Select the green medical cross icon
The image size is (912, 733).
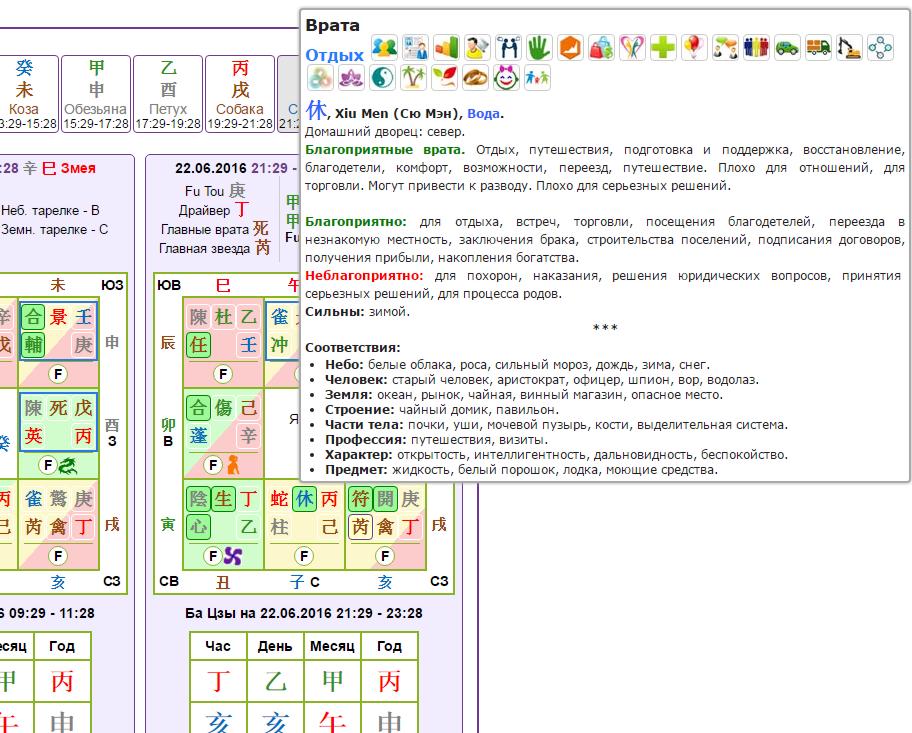[x=663, y=48]
